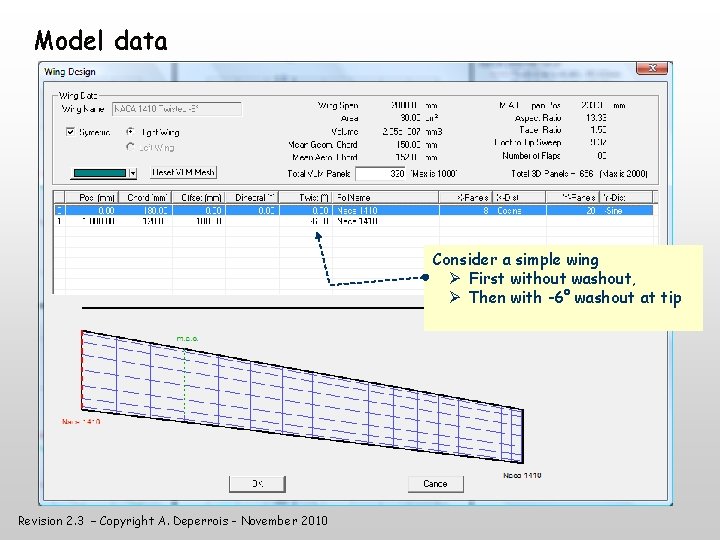Image resolution: width=720 pixels, height=540 pixels.
Task: Click Sine Y-Dist cell in first row
Action: pos(625,210)
